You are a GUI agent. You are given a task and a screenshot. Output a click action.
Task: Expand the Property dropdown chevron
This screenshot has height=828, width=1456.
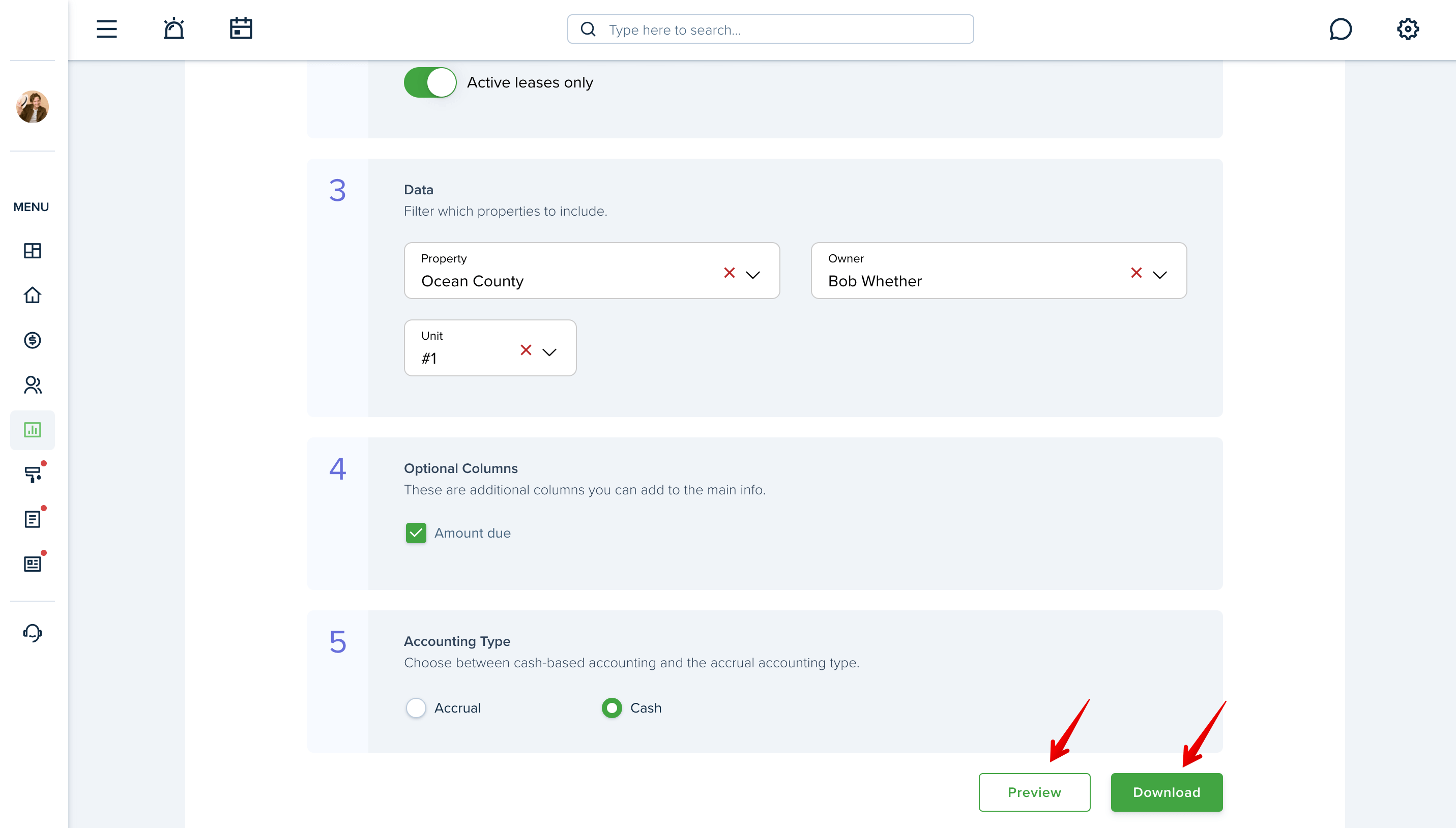point(752,275)
